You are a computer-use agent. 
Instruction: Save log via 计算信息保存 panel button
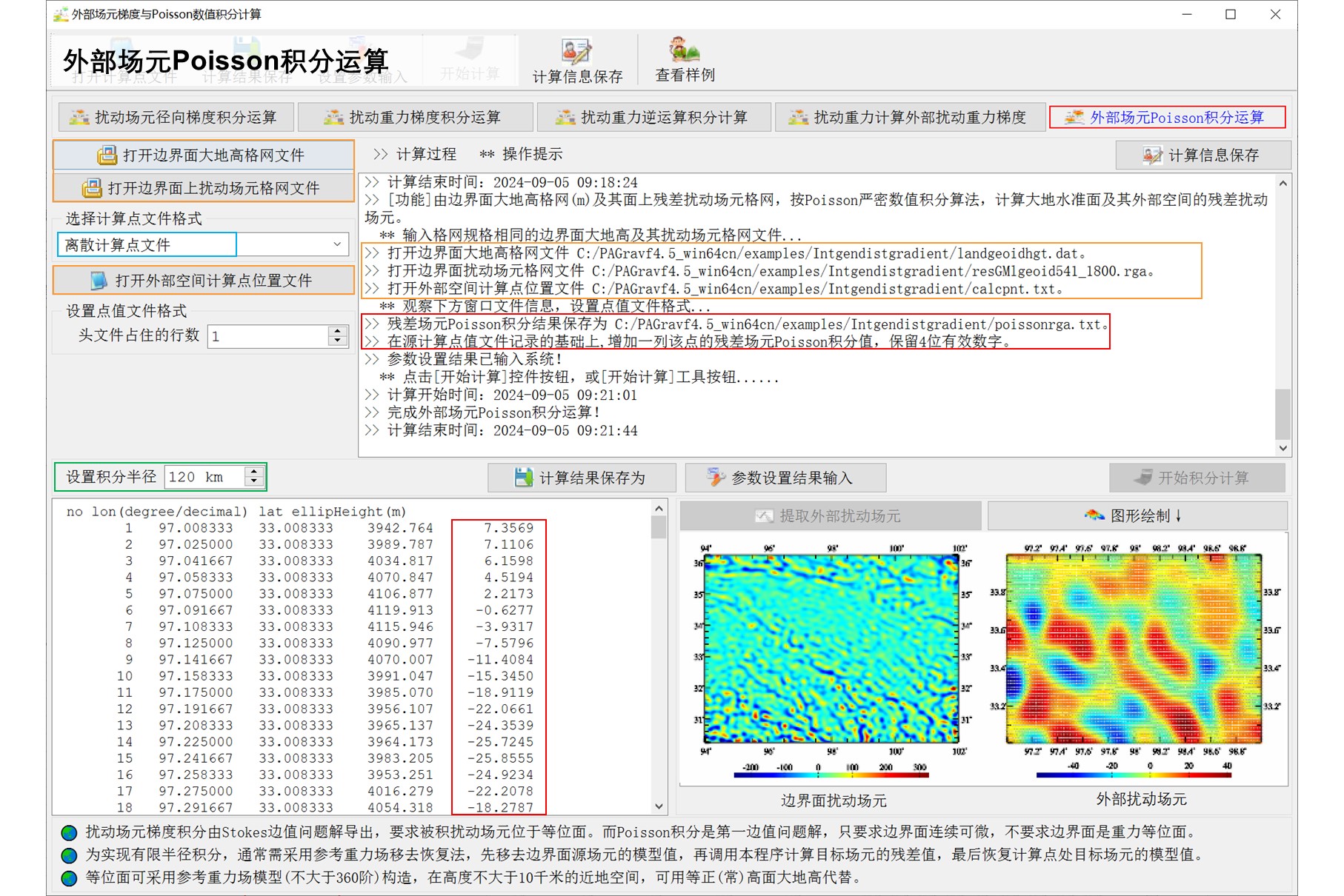1203,156
